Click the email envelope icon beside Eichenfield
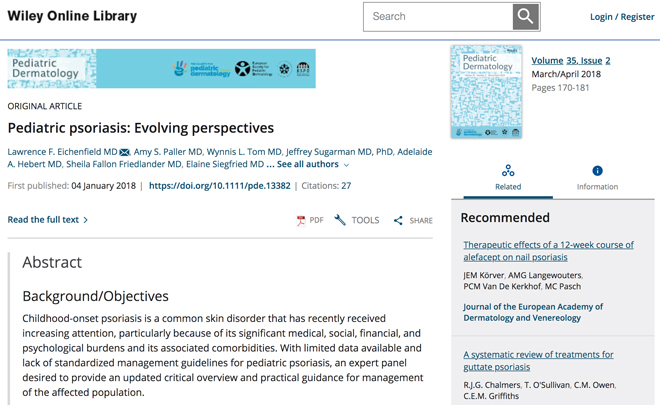The height and width of the screenshot is (405, 660). point(125,152)
